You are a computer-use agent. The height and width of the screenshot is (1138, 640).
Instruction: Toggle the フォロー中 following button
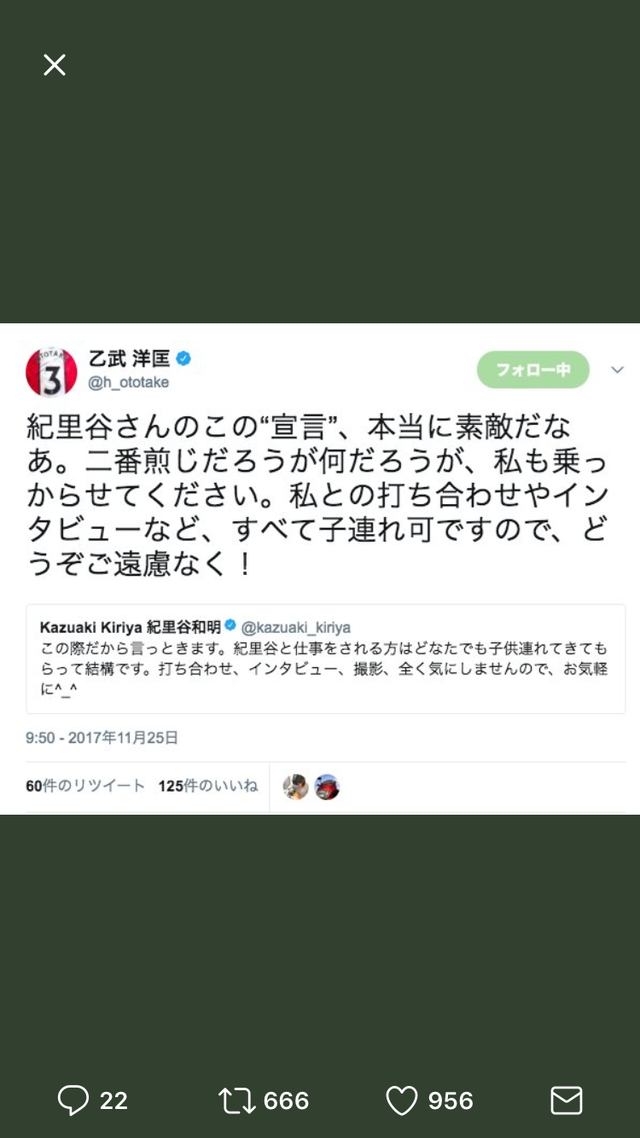coord(533,369)
